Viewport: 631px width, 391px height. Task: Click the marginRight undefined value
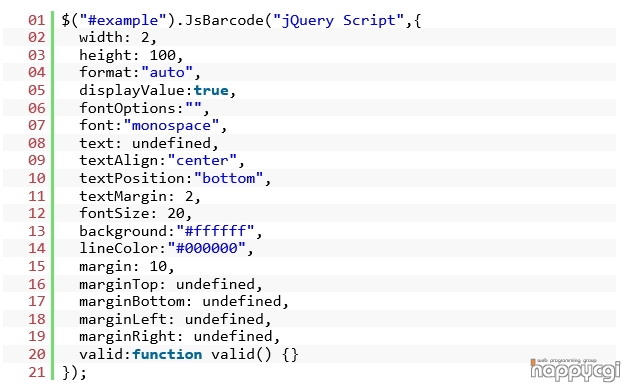click(233, 336)
